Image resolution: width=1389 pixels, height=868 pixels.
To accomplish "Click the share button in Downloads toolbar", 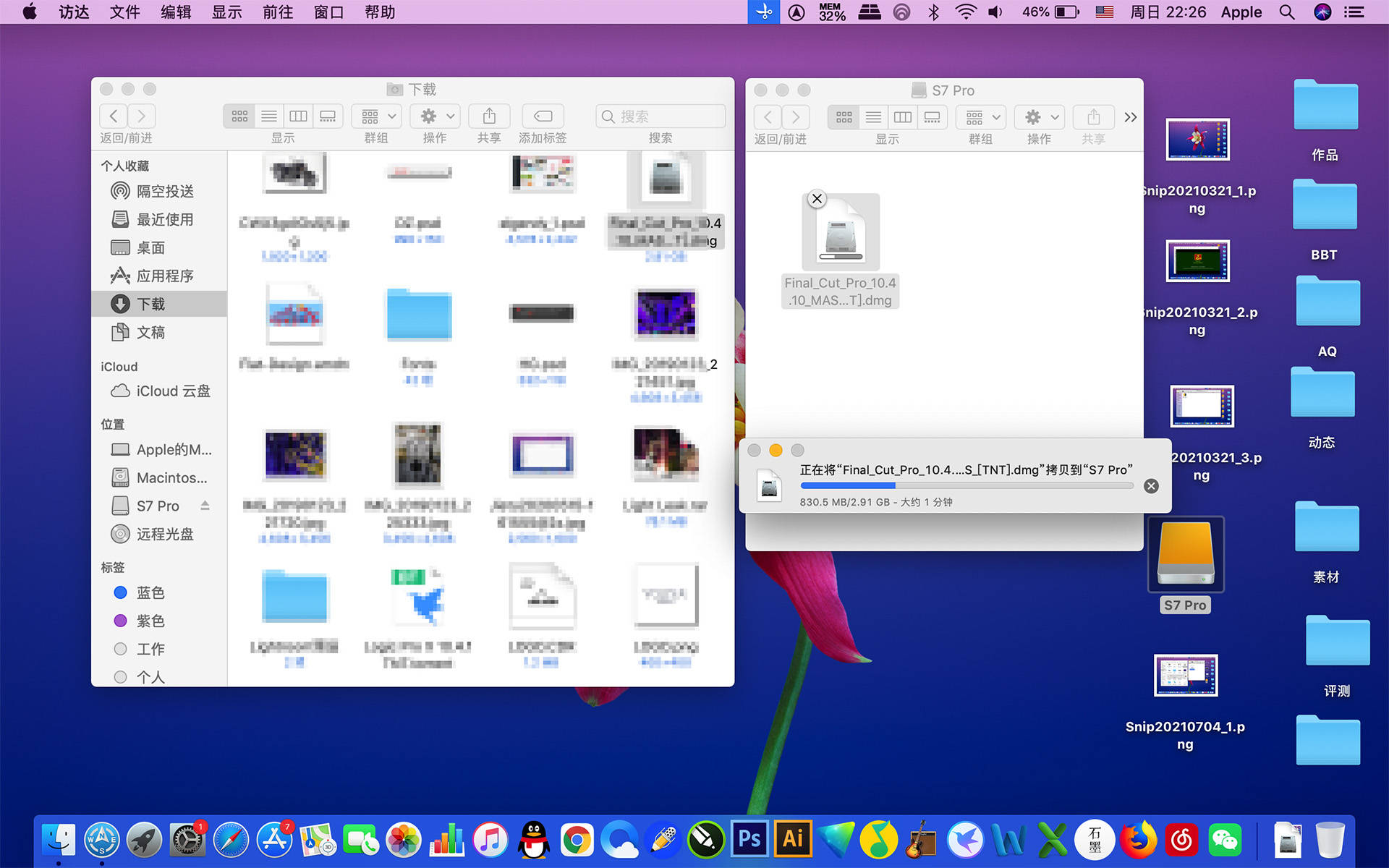I will coord(489,116).
